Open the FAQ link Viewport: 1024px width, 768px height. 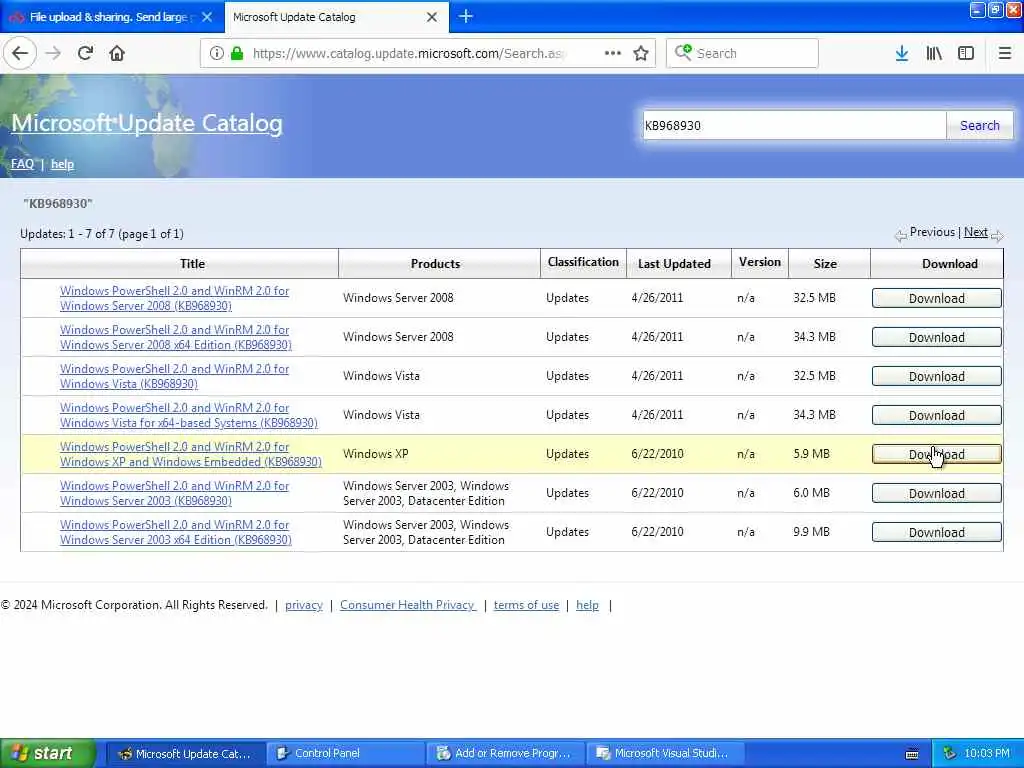(x=22, y=164)
